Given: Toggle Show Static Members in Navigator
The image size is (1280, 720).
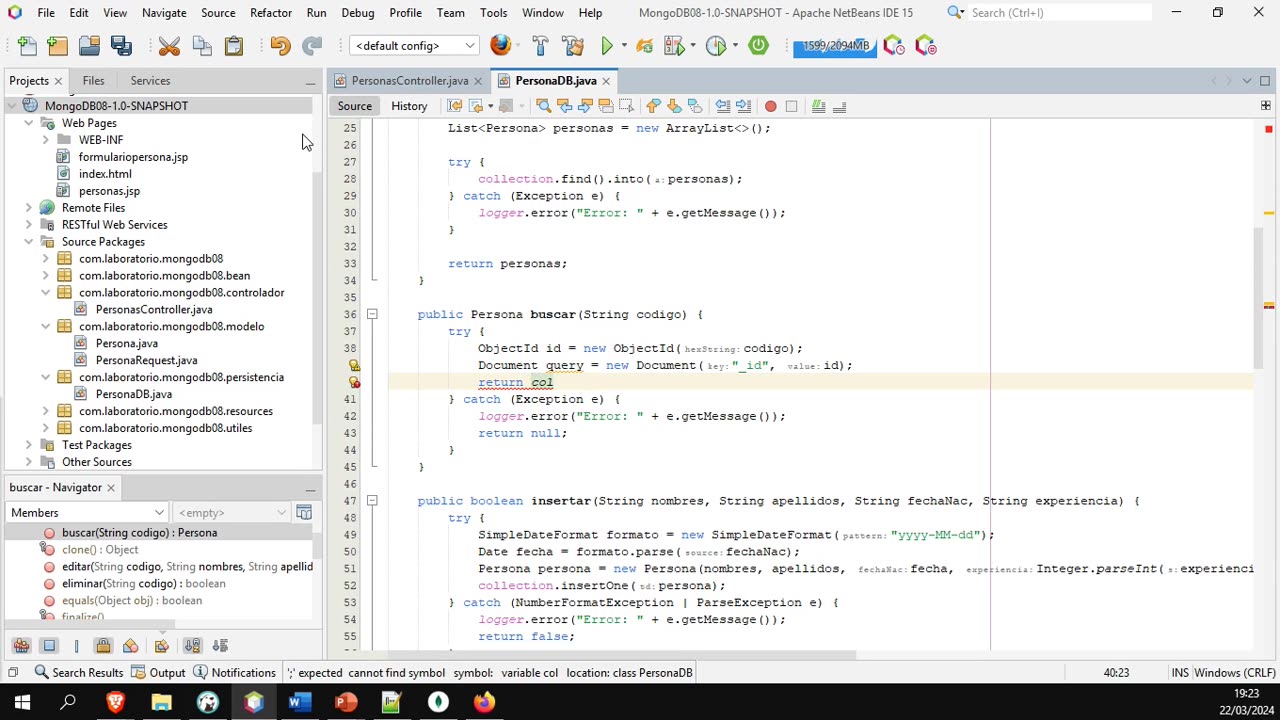Looking at the screenshot, I should (76, 645).
